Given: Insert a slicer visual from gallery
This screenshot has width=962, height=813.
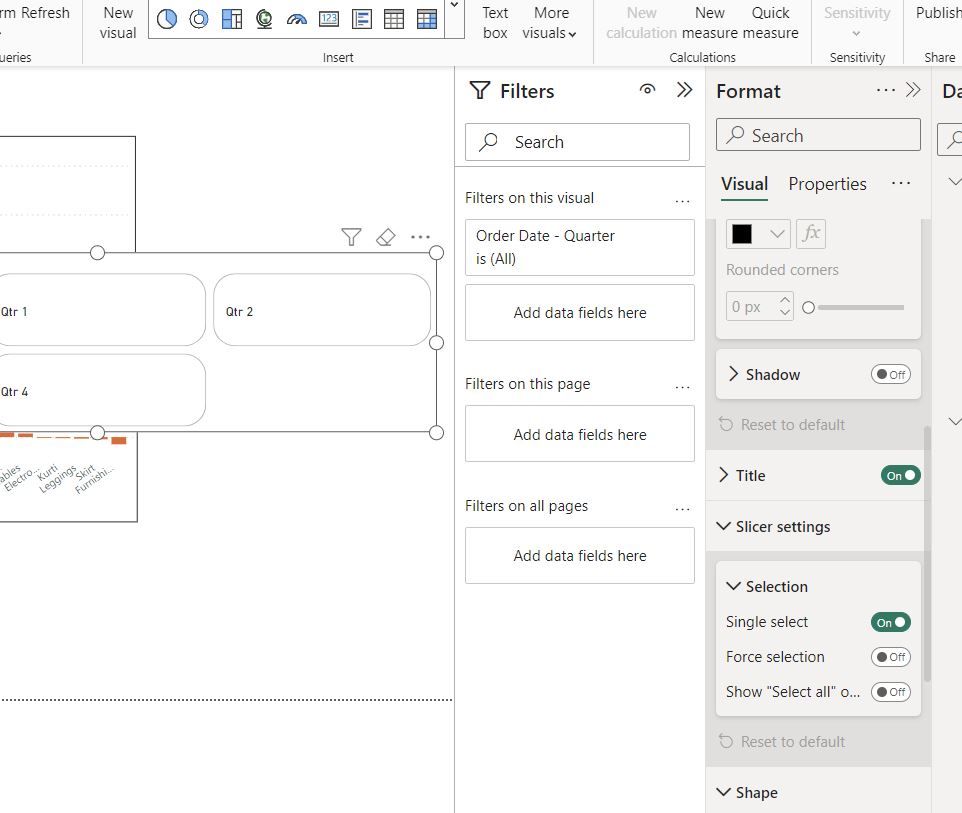Looking at the screenshot, I should point(361,19).
